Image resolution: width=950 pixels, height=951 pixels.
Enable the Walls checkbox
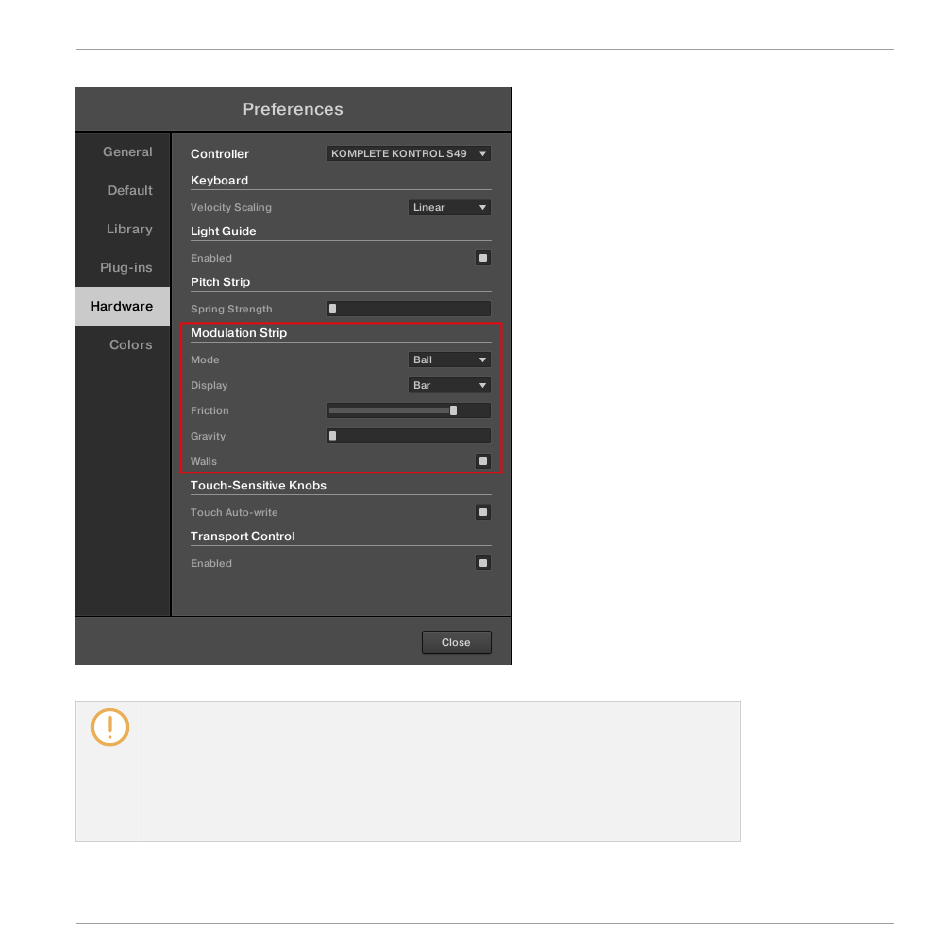[483, 461]
